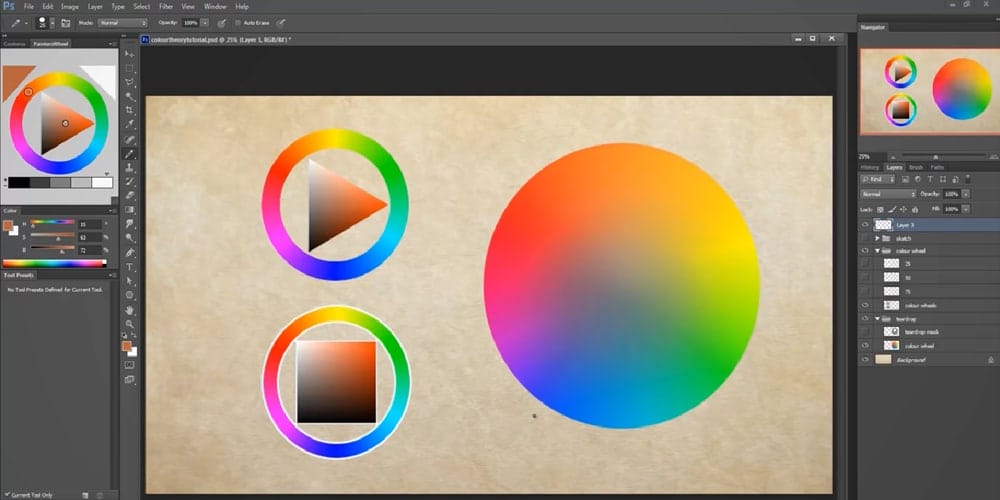
Task: Open the layer Kind filter dropdown
Action: (x=878, y=180)
